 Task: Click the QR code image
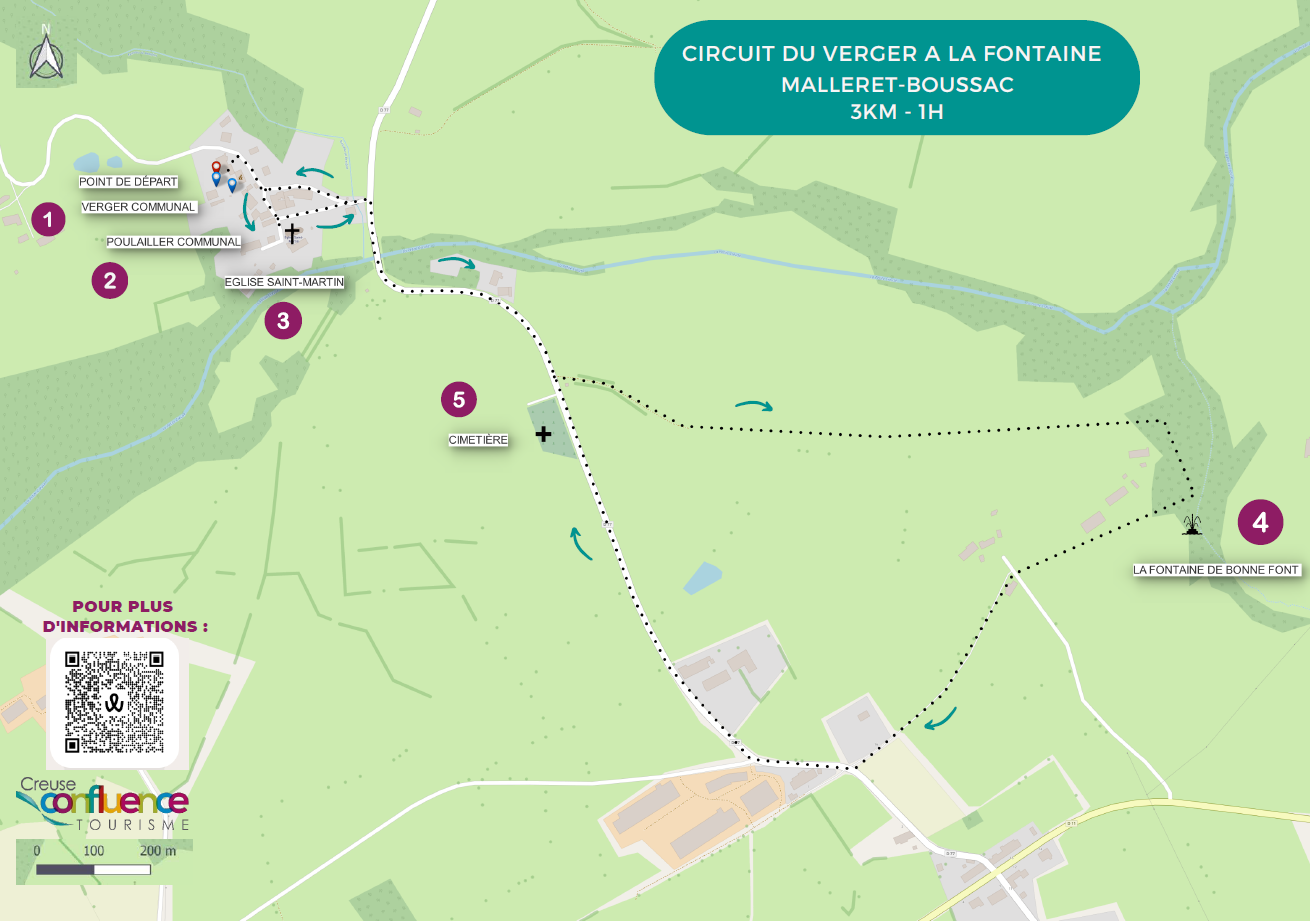pyautogui.click(x=114, y=702)
